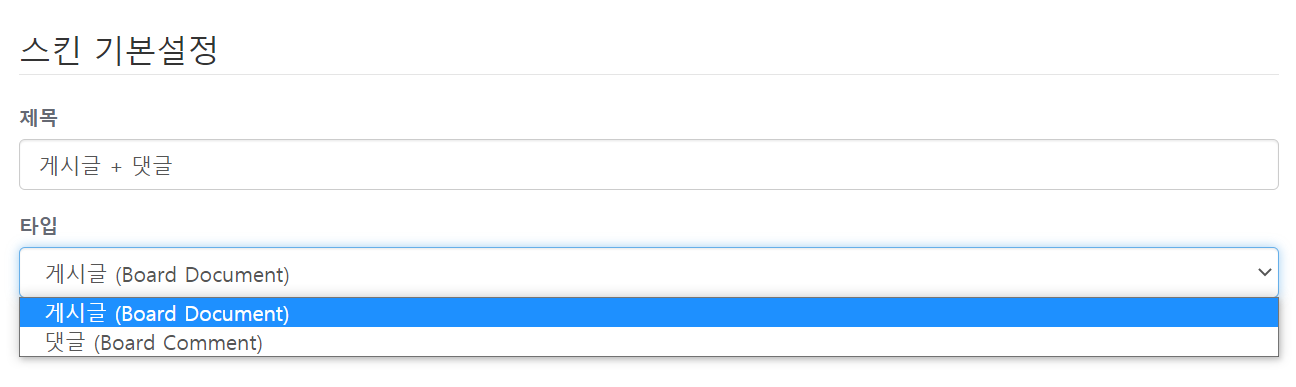Click the 타입 label
This screenshot has height=387, width=1296.
(39, 226)
